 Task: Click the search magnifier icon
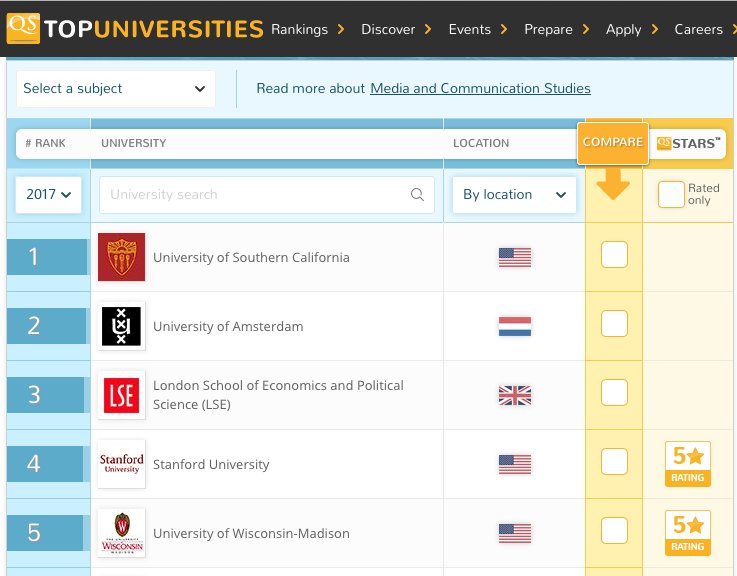[417, 194]
